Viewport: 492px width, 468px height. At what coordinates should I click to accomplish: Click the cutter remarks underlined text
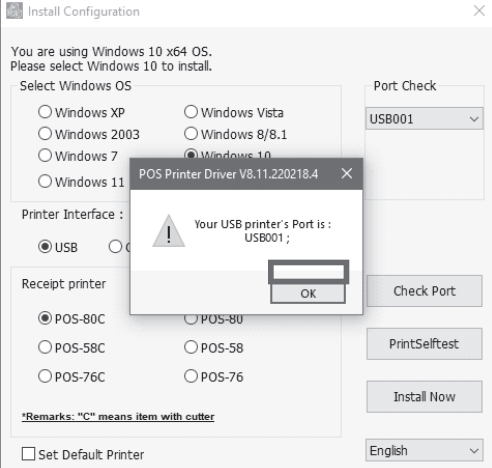118,417
